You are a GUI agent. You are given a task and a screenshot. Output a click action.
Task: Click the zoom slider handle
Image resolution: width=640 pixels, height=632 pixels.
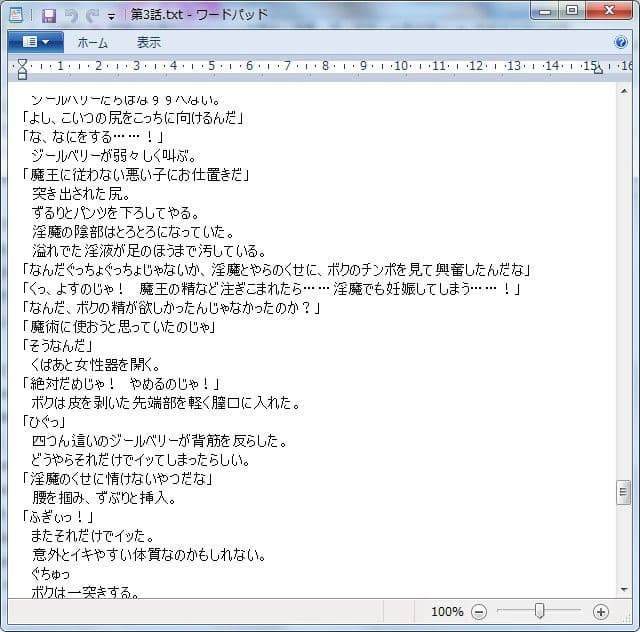pyautogui.click(x=539, y=611)
